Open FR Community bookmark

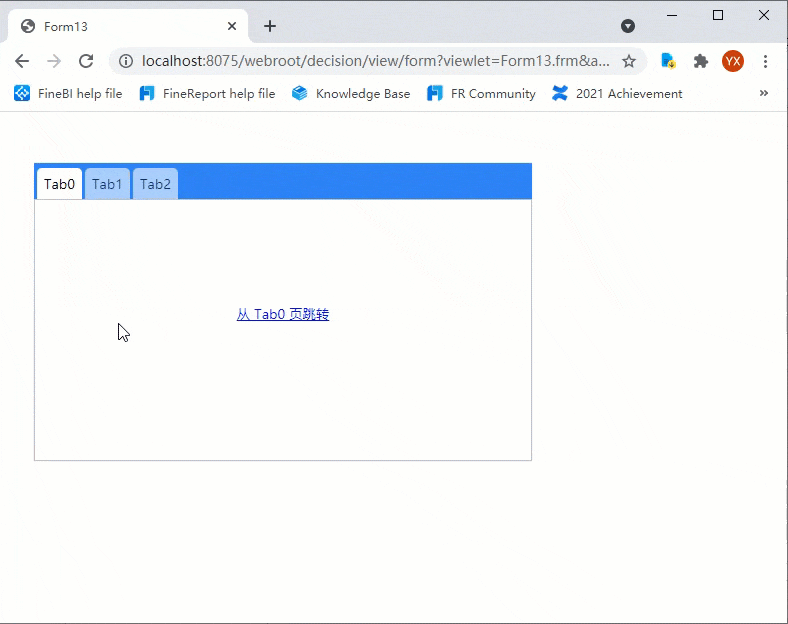coord(481,93)
